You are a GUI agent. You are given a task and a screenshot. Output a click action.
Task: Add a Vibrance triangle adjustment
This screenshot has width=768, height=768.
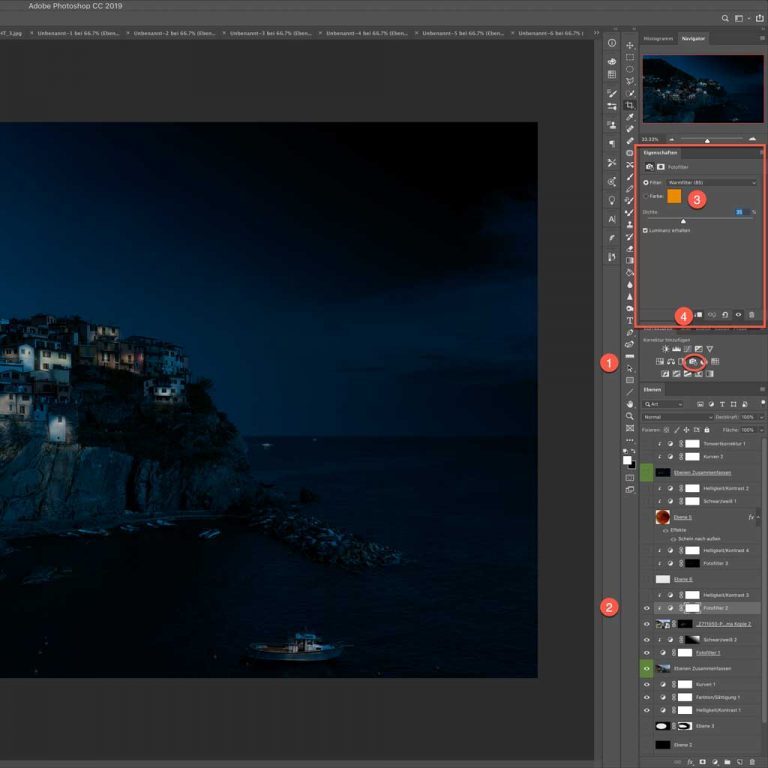[x=710, y=349]
